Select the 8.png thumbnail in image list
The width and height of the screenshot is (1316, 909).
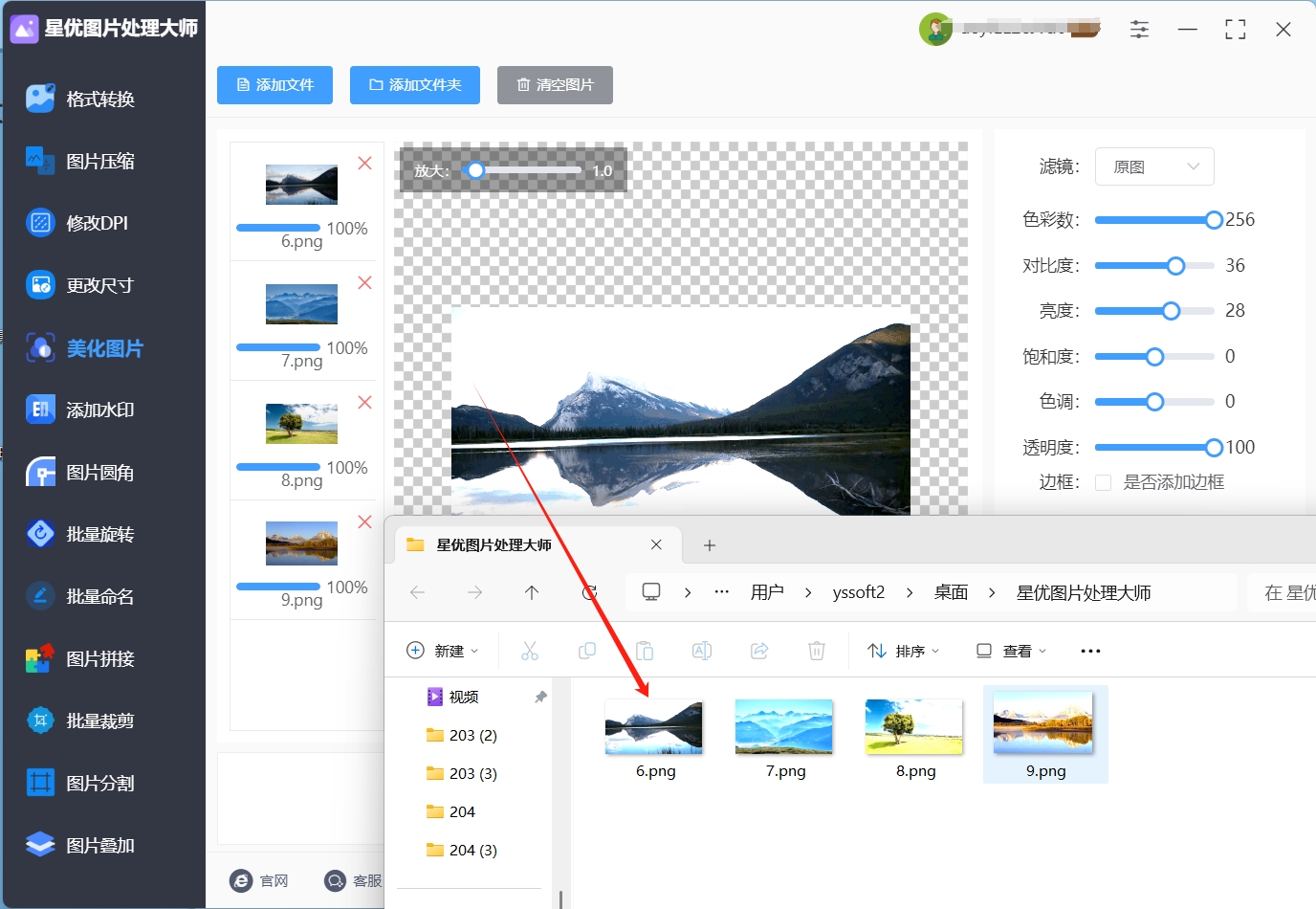301,424
